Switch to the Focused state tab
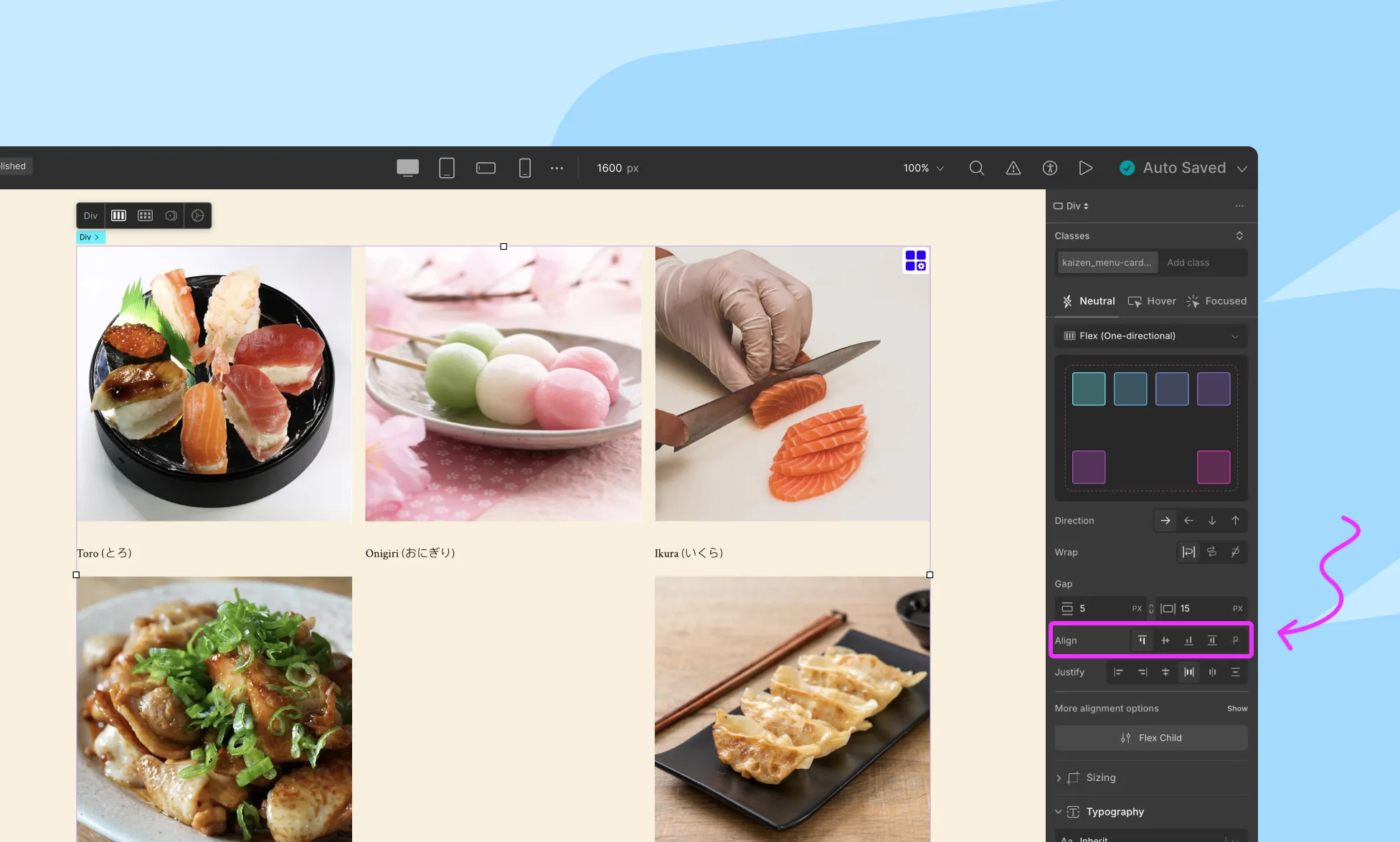This screenshot has width=1400, height=842. pos(1216,301)
